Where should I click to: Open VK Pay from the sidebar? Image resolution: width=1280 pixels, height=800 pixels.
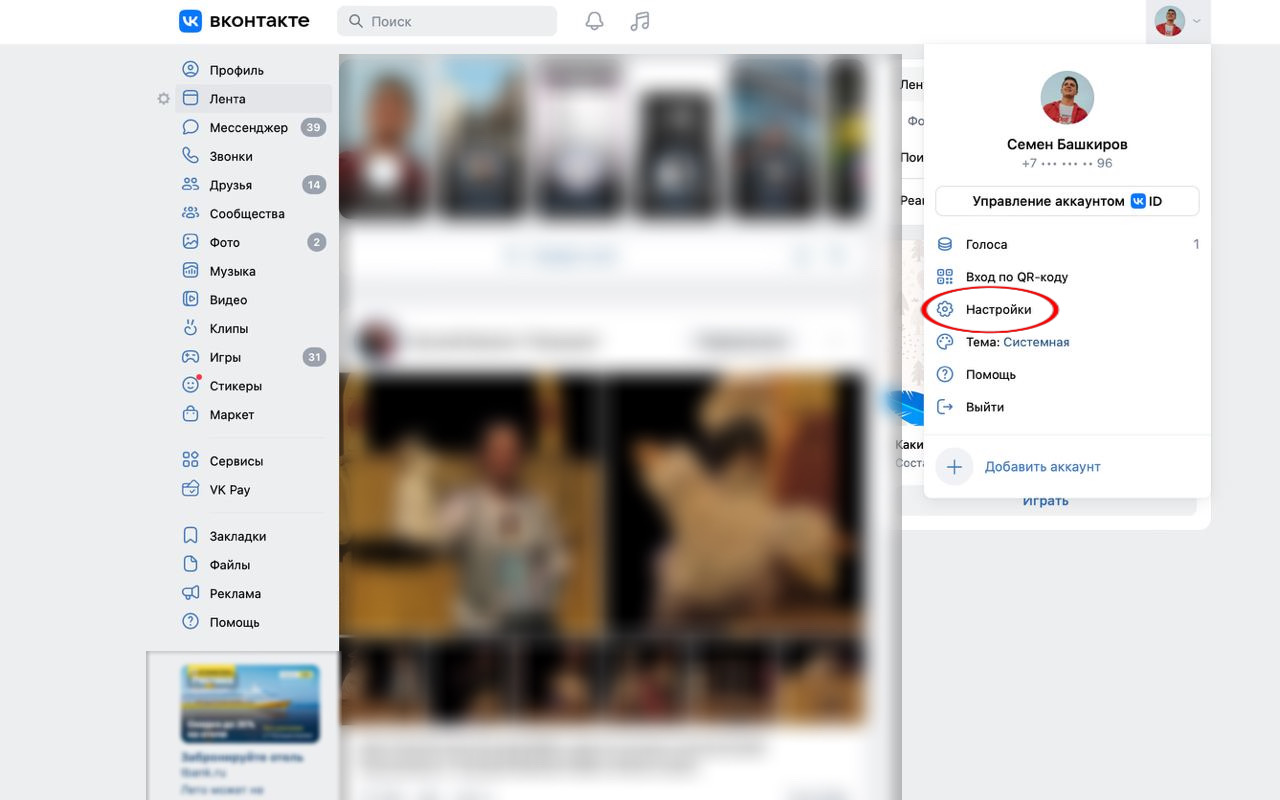pyautogui.click(x=229, y=490)
